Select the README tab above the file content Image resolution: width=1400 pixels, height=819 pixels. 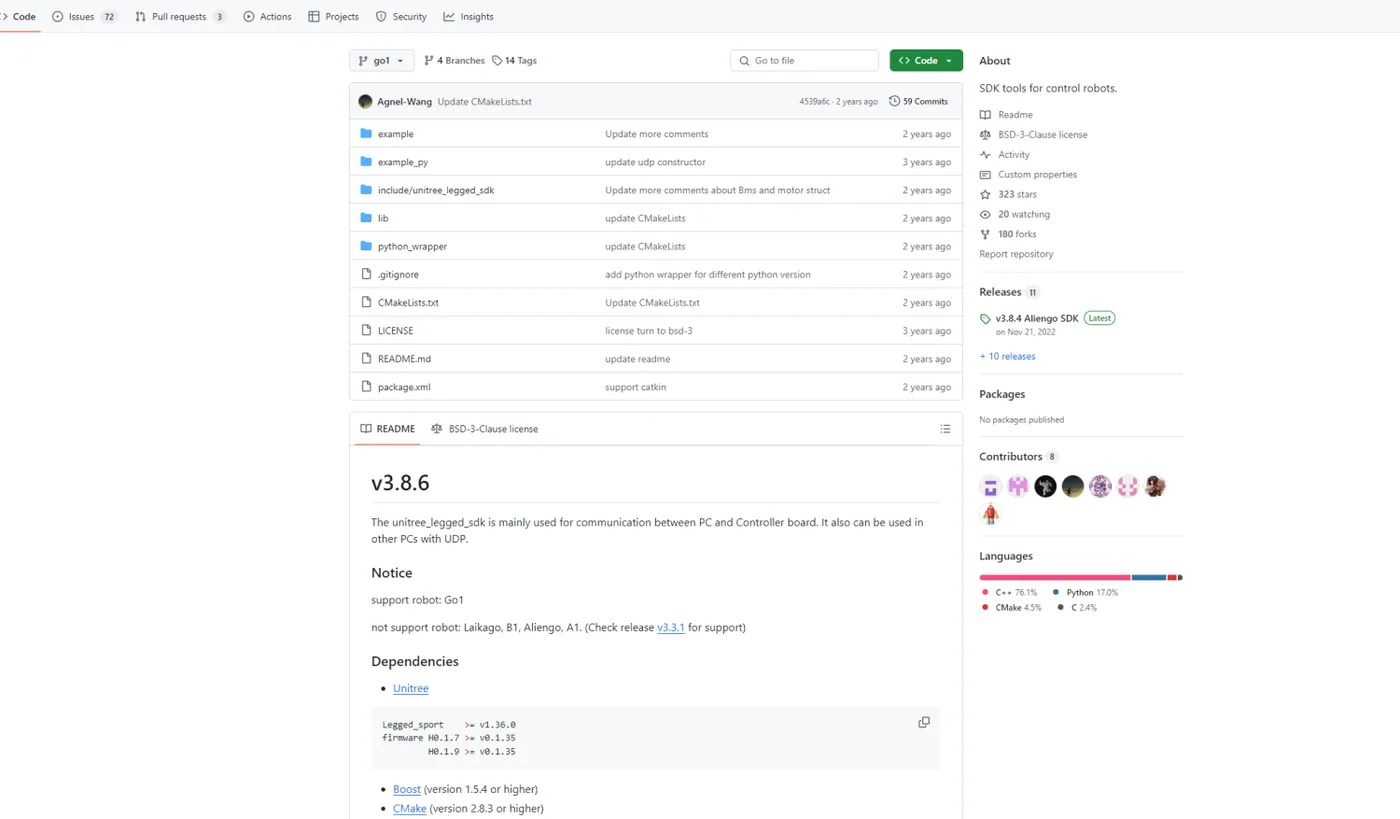388,429
